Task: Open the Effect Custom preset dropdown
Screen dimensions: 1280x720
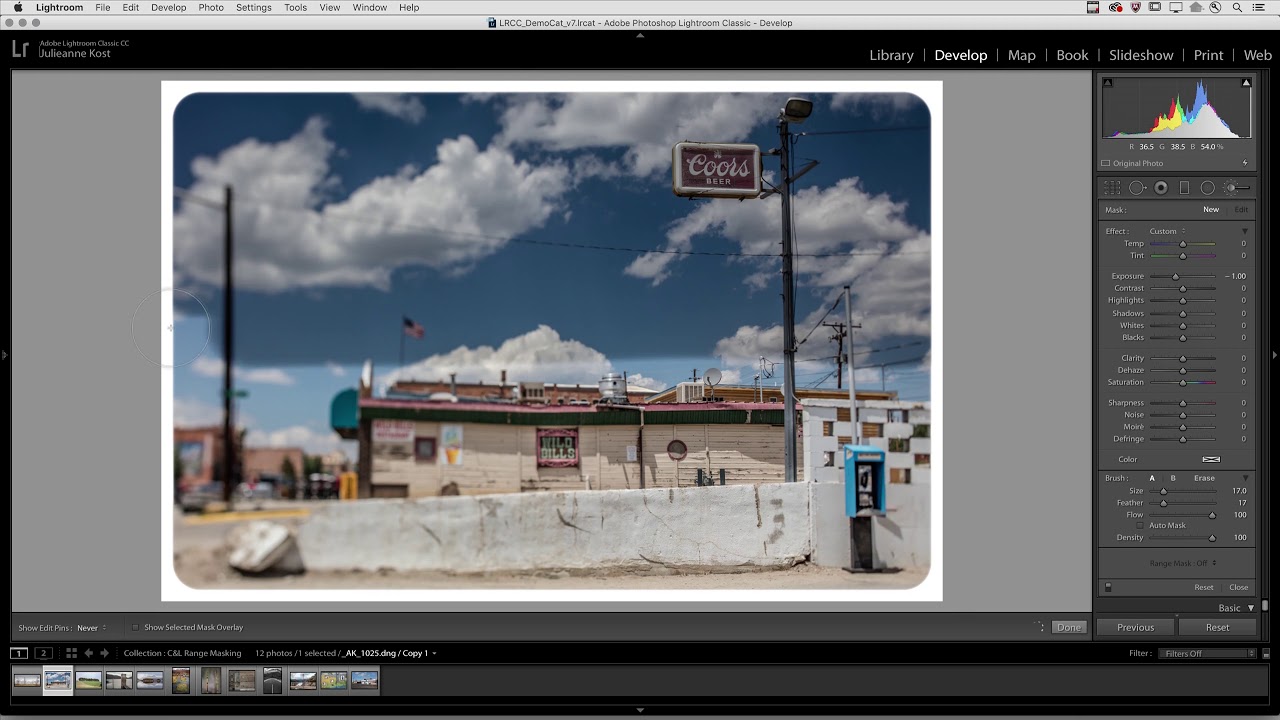Action: click(x=1167, y=231)
